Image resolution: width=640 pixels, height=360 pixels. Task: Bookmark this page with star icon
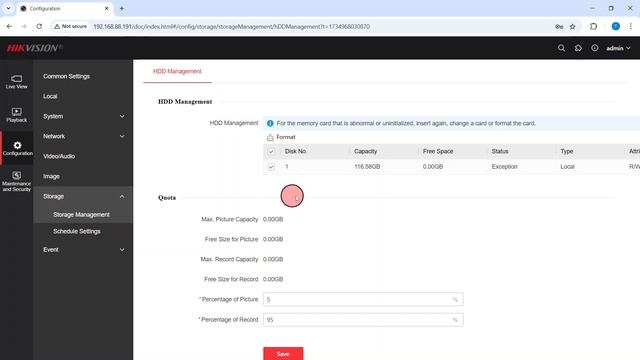click(x=573, y=27)
